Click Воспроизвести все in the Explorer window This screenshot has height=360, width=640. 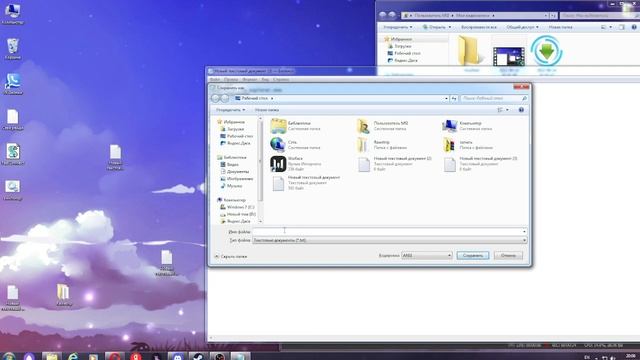[479, 27]
